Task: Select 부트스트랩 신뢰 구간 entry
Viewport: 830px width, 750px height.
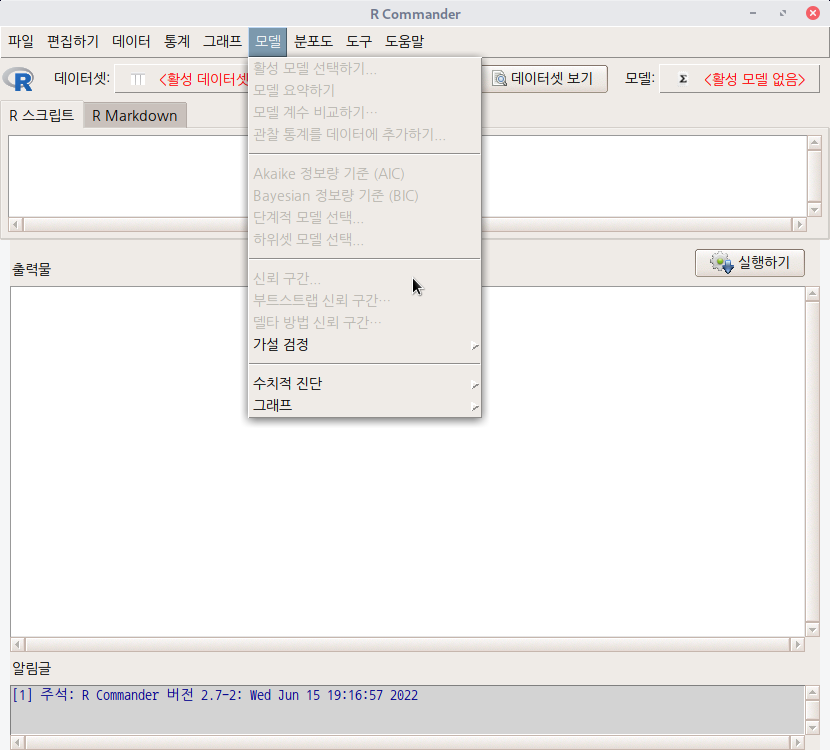Action: 365,301
